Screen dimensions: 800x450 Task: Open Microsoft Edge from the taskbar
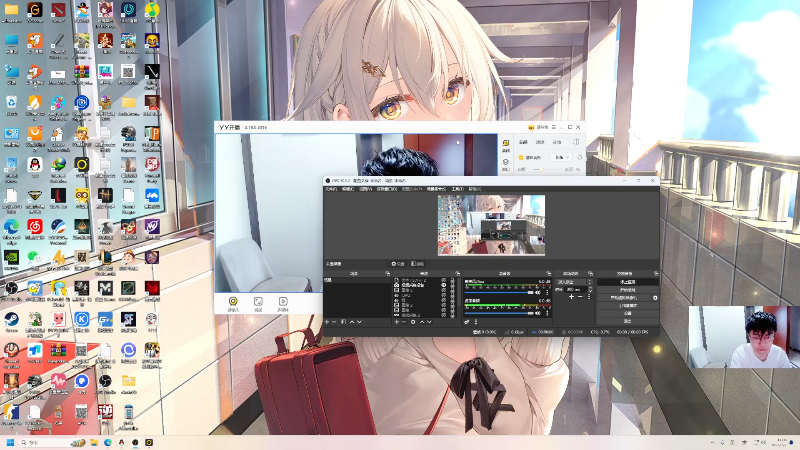point(108,442)
